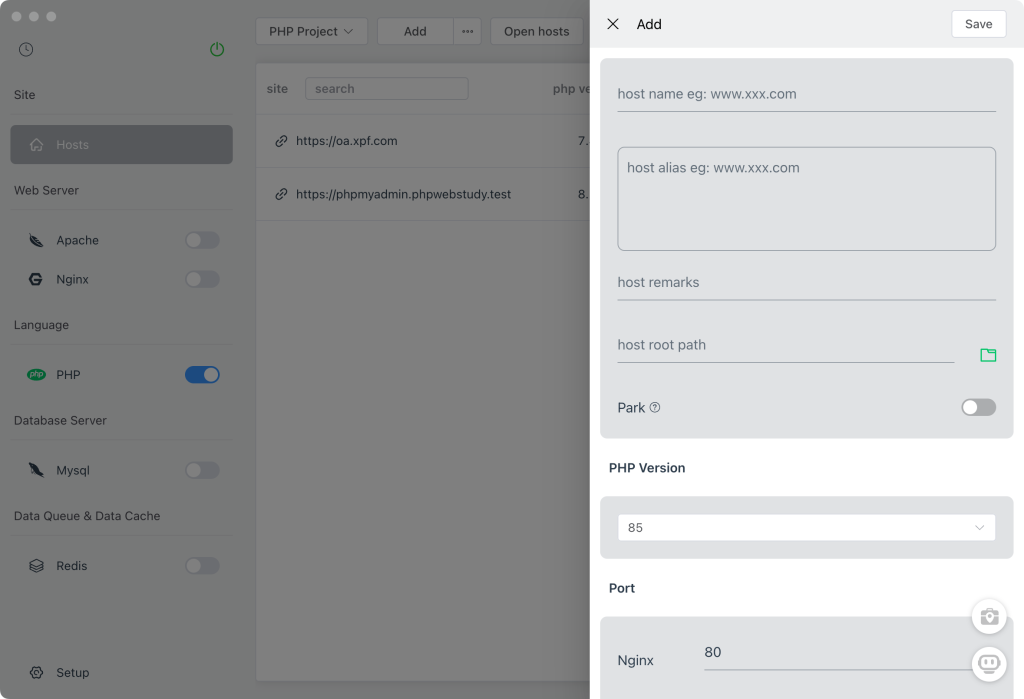Click the clock history icon in sidebar
This screenshot has width=1024, height=699.
click(x=26, y=49)
